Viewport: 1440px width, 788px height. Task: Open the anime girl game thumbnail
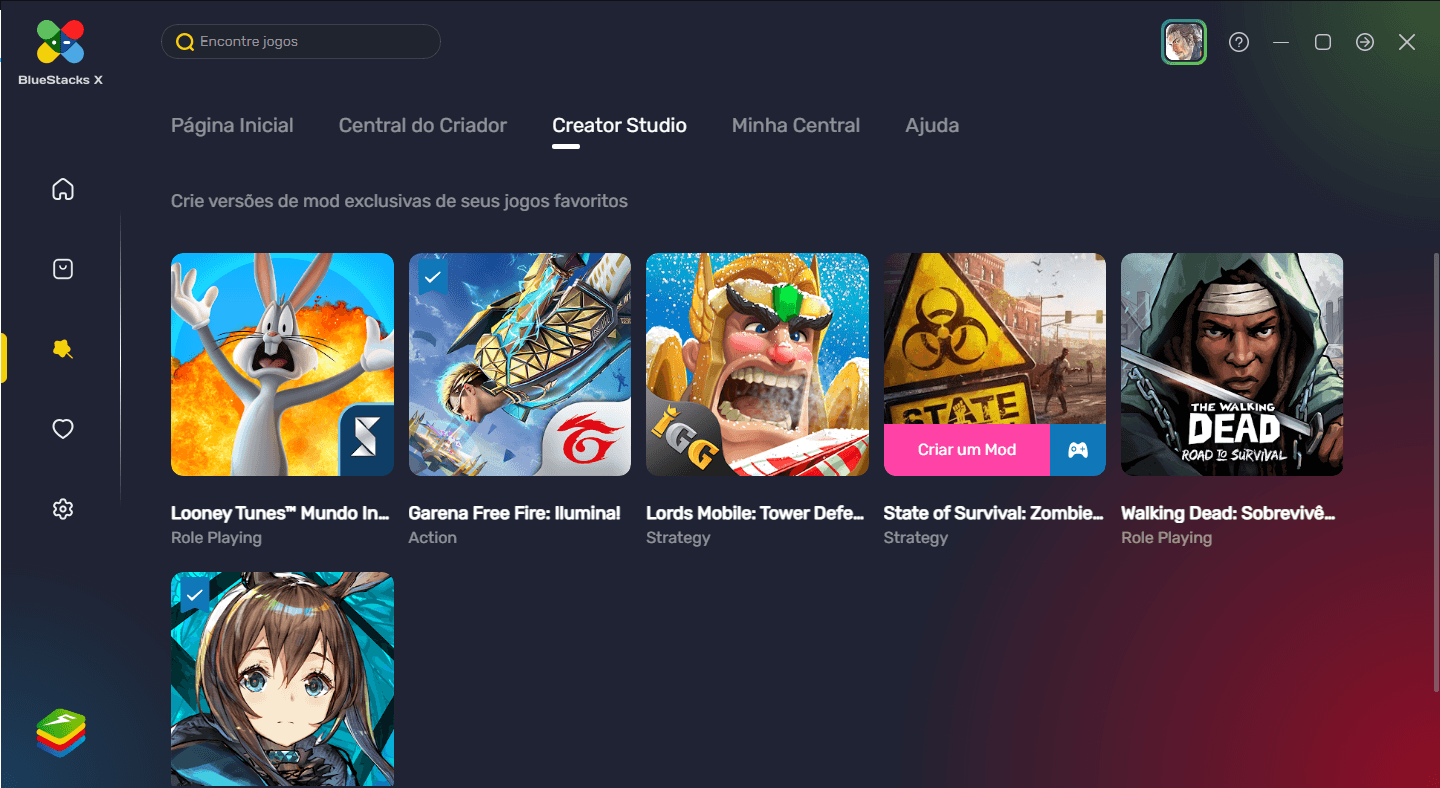tap(282, 679)
